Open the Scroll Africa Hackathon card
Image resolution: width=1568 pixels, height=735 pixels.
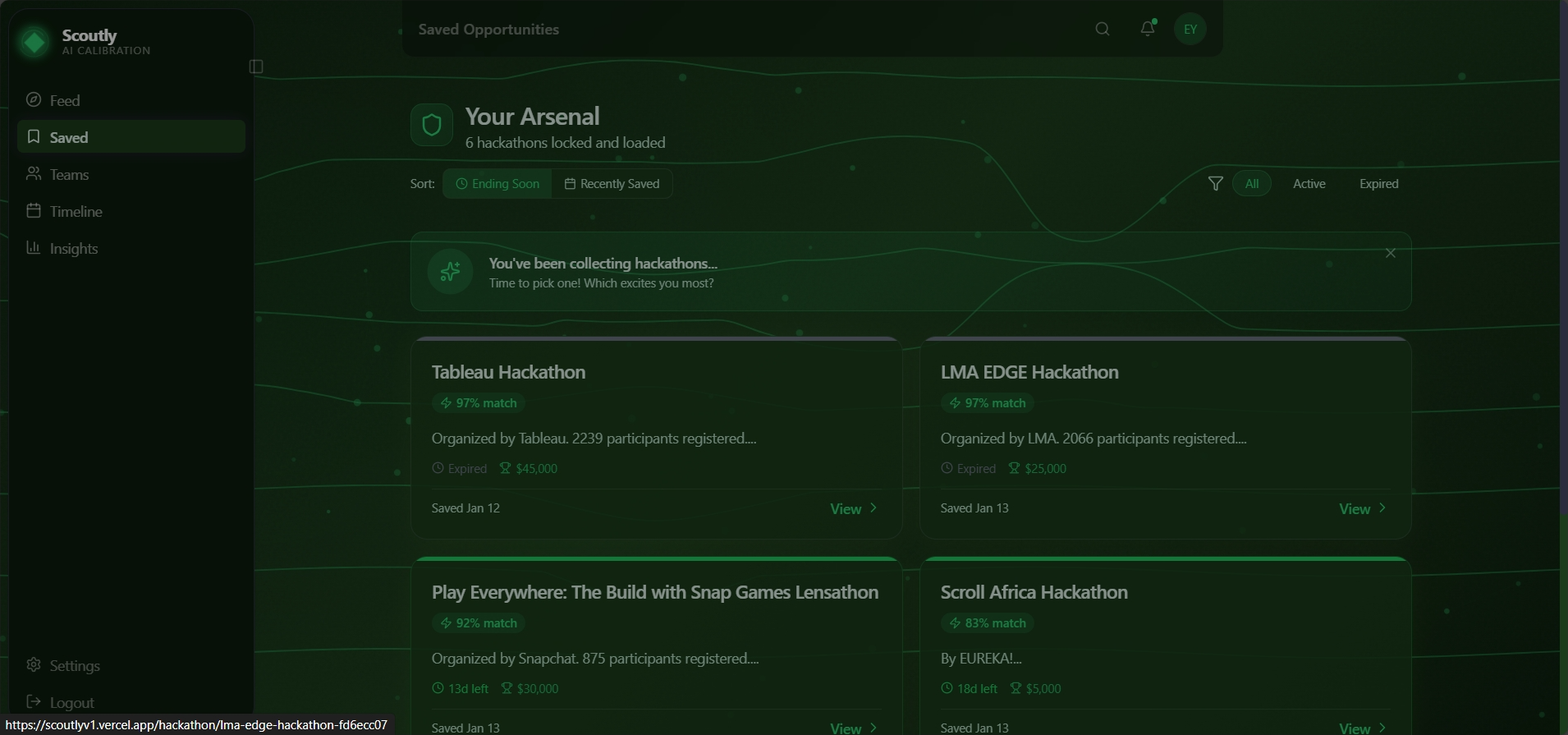pyautogui.click(x=1034, y=593)
